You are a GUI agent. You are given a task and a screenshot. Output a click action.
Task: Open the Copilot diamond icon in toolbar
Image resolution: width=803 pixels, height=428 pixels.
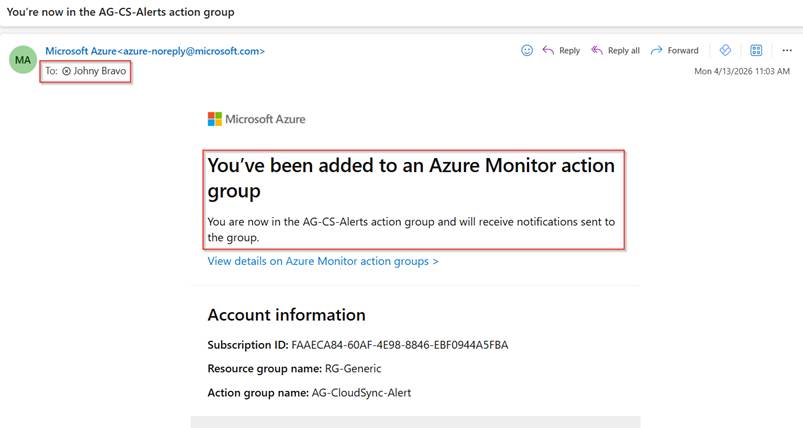click(727, 50)
